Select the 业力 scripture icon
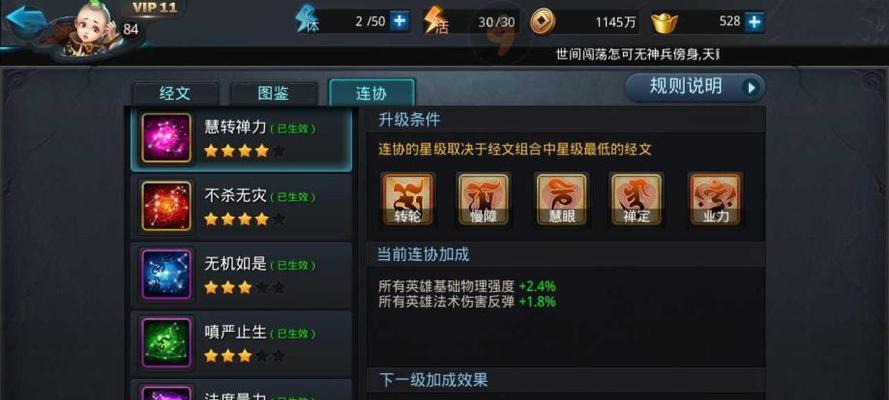Image resolution: width=889 pixels, height=400 pixels. click(x=716, y=199)
